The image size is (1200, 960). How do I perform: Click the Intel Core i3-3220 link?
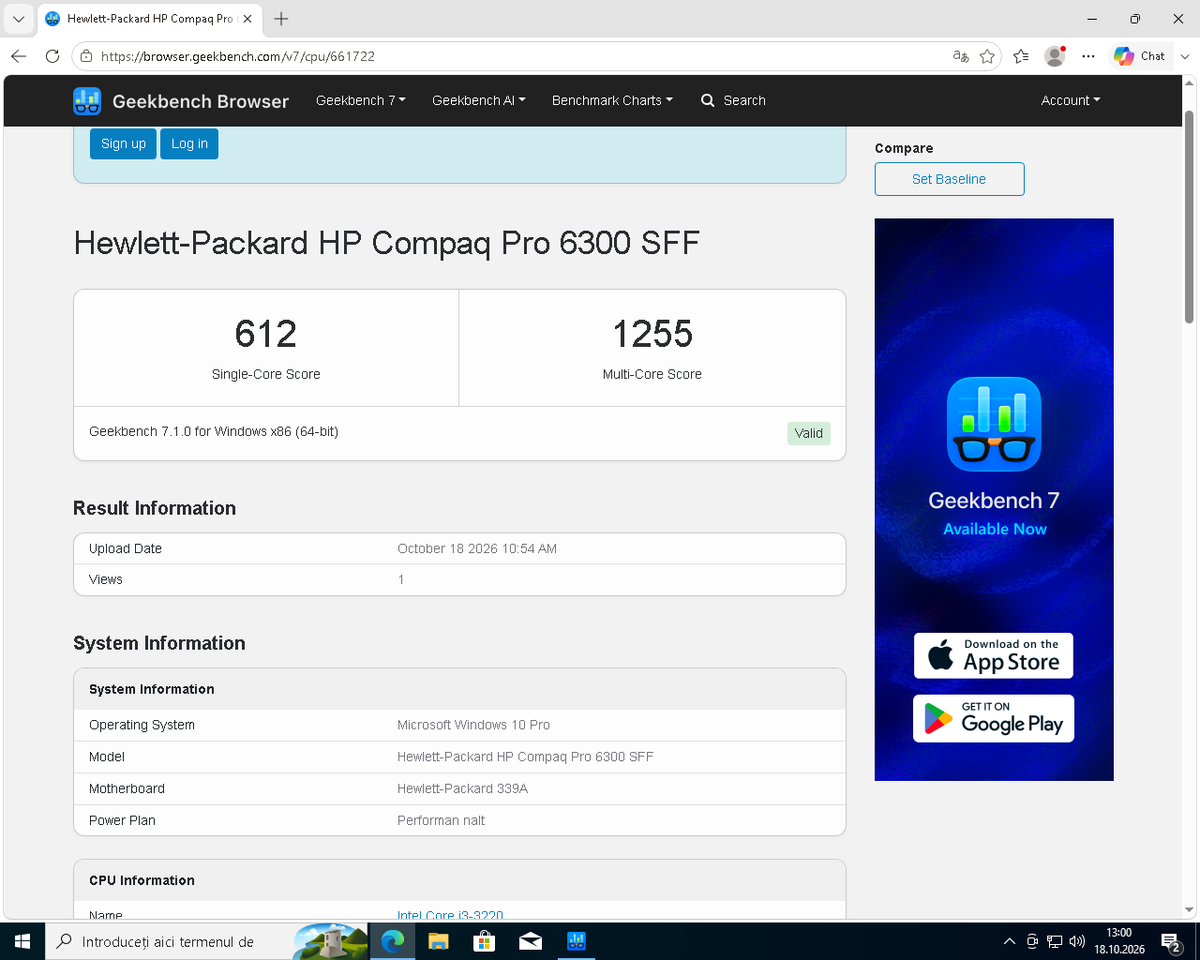pyautogui.click(x=450, y=914)
